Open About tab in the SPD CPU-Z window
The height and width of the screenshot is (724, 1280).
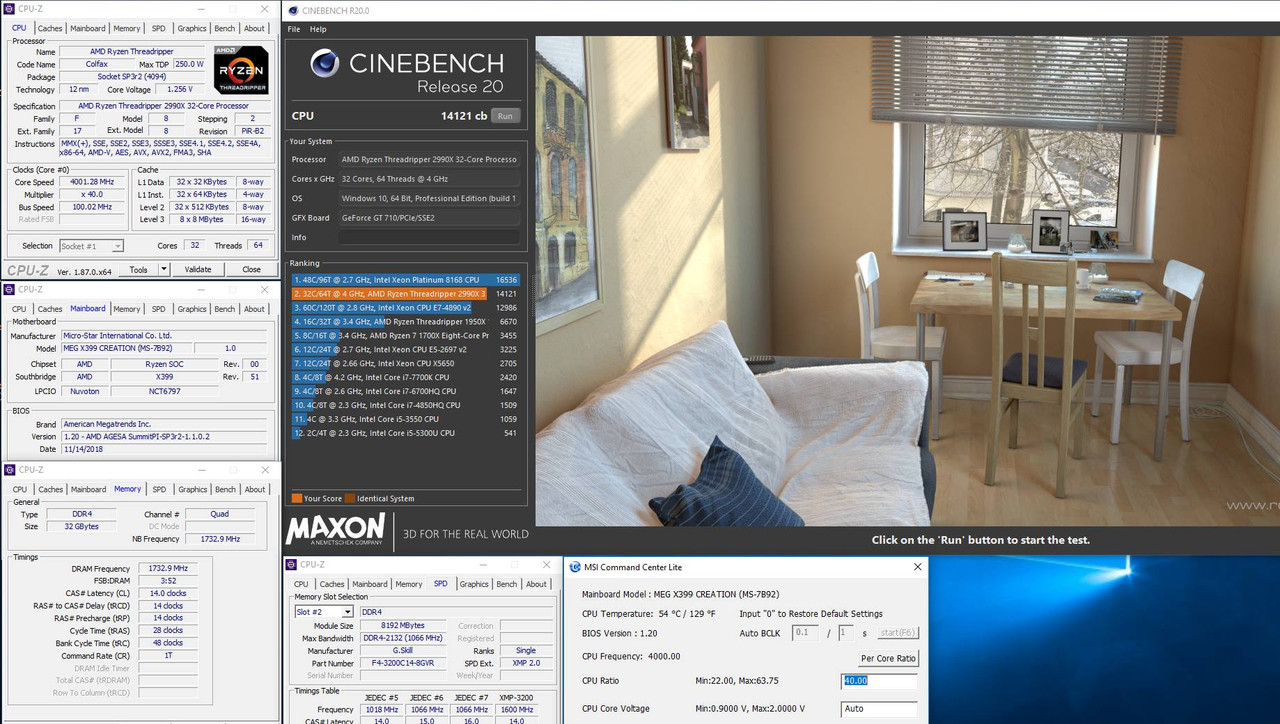click(x=537, y=584)
